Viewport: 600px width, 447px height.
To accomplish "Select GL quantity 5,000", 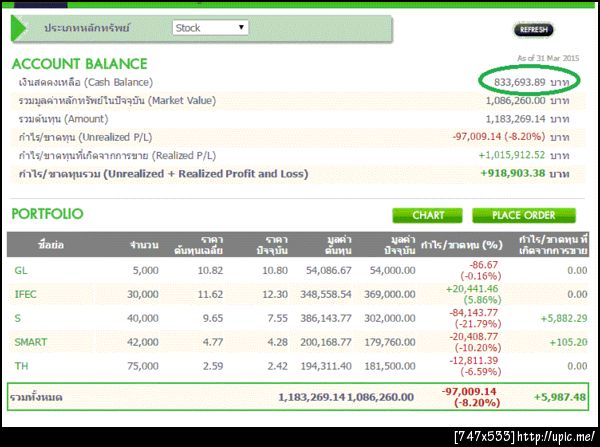I will coord(145,271).
